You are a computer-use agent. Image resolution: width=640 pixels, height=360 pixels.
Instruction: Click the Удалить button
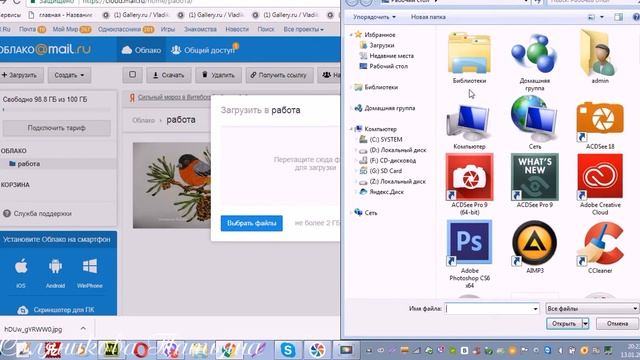coord(218,75)
